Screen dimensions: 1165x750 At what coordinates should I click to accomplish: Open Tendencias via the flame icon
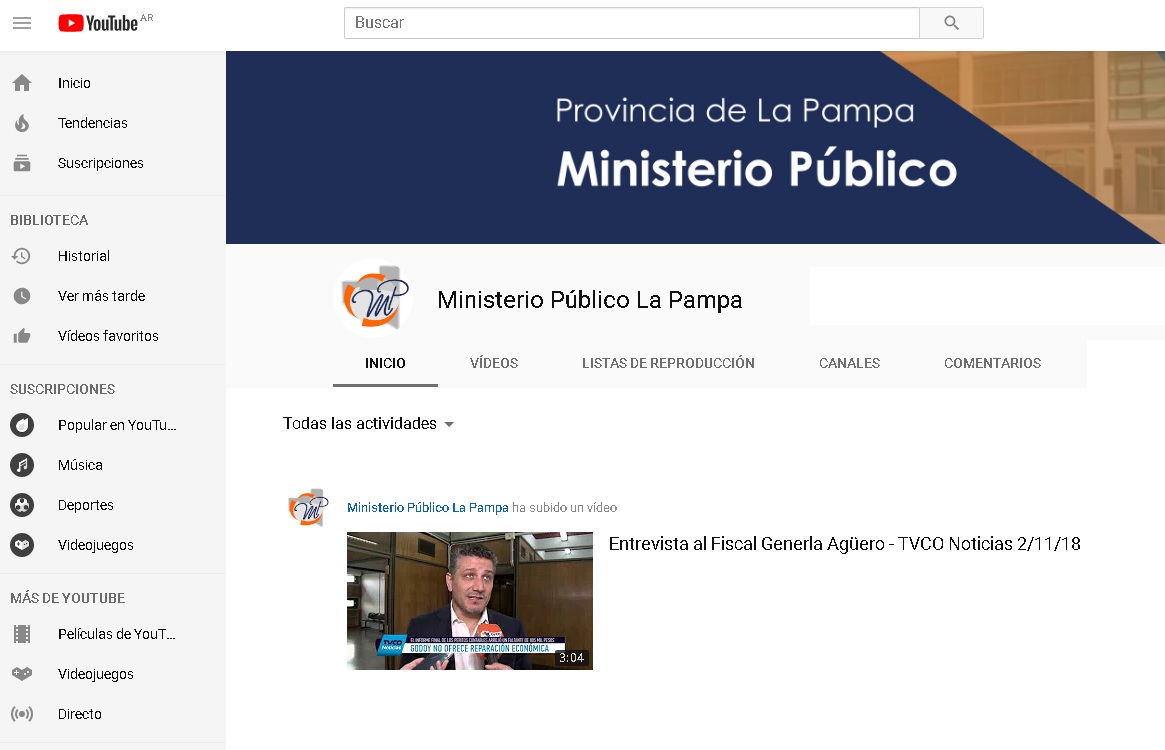(21, 123)
